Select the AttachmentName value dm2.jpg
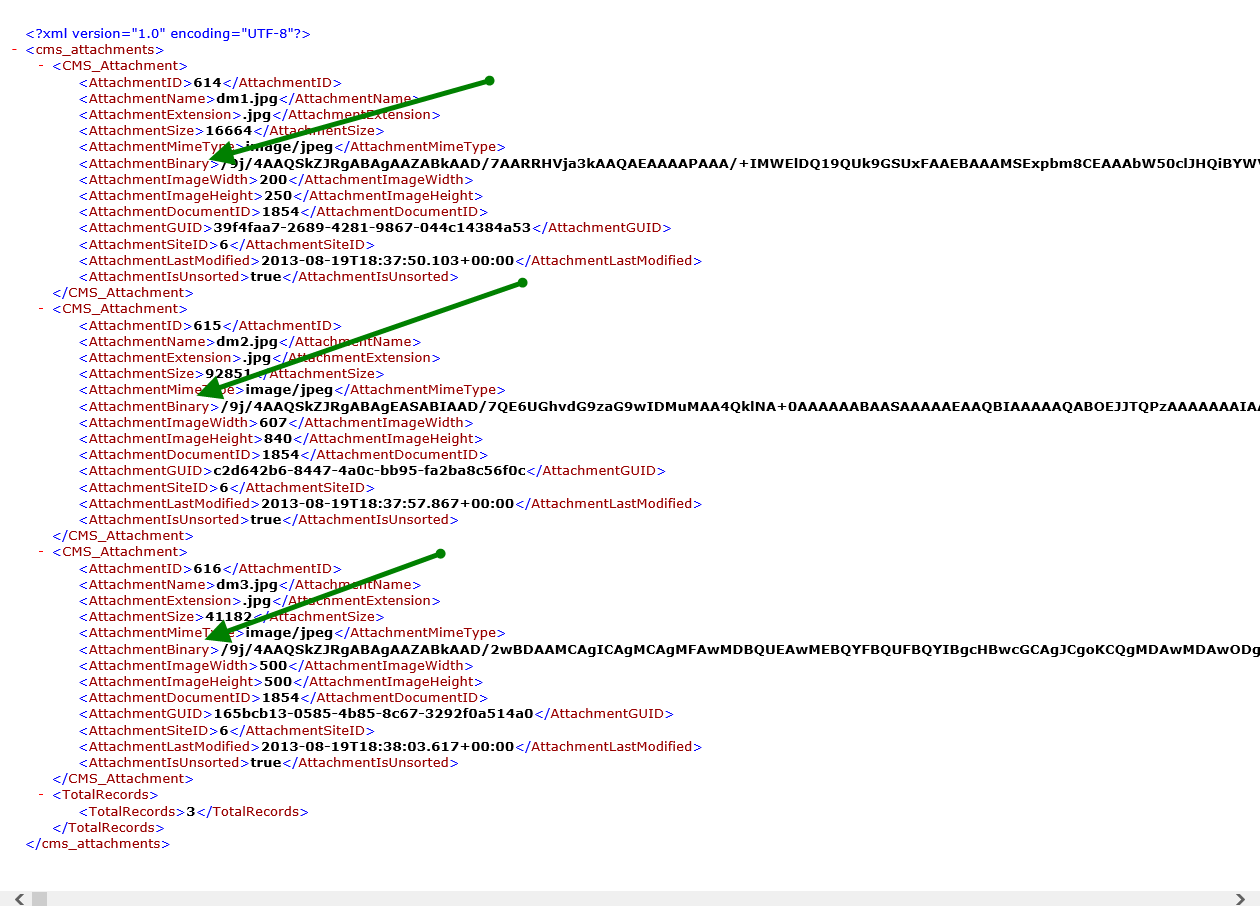This screenshot has height=906, width=1260. coord(247,341)
